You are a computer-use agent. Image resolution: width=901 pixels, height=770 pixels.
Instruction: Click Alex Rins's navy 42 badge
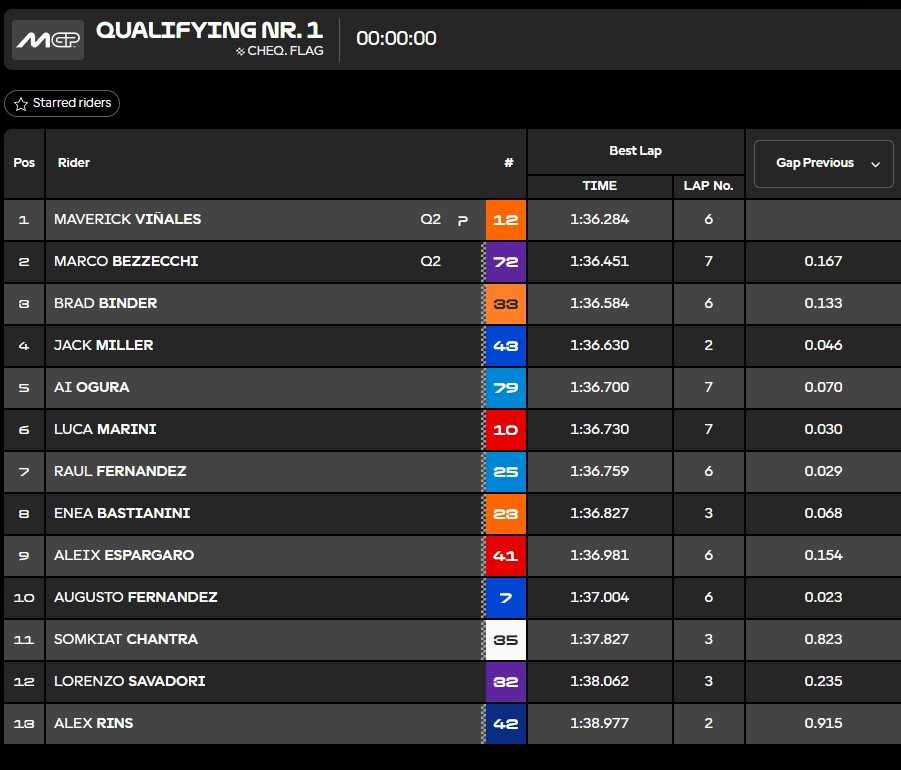(506, 724)
